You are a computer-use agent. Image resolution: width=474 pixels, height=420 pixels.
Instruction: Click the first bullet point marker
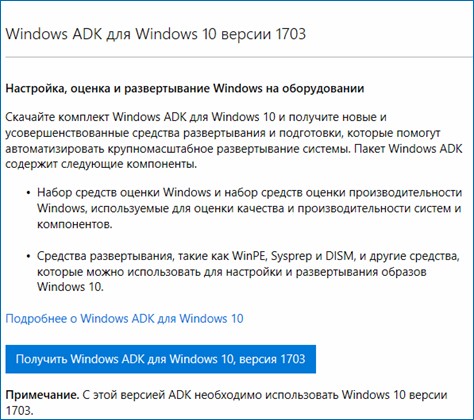coord(29,193)
